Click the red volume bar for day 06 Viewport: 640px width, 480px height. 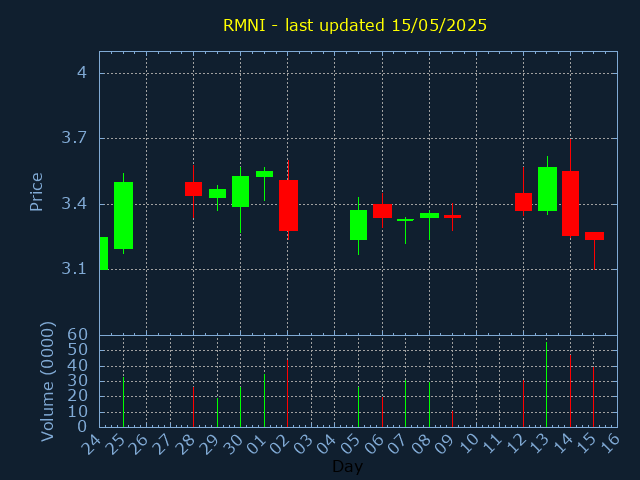point(382,412)
